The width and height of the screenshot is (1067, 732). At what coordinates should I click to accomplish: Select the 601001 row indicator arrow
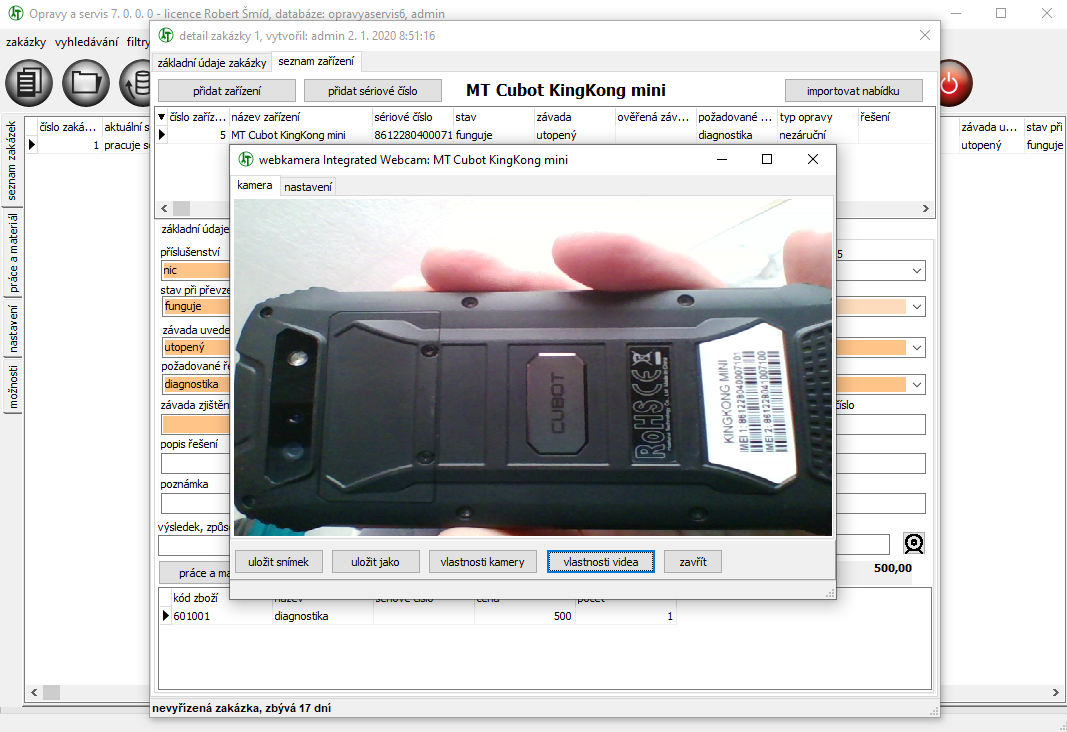tap(165, 616)
